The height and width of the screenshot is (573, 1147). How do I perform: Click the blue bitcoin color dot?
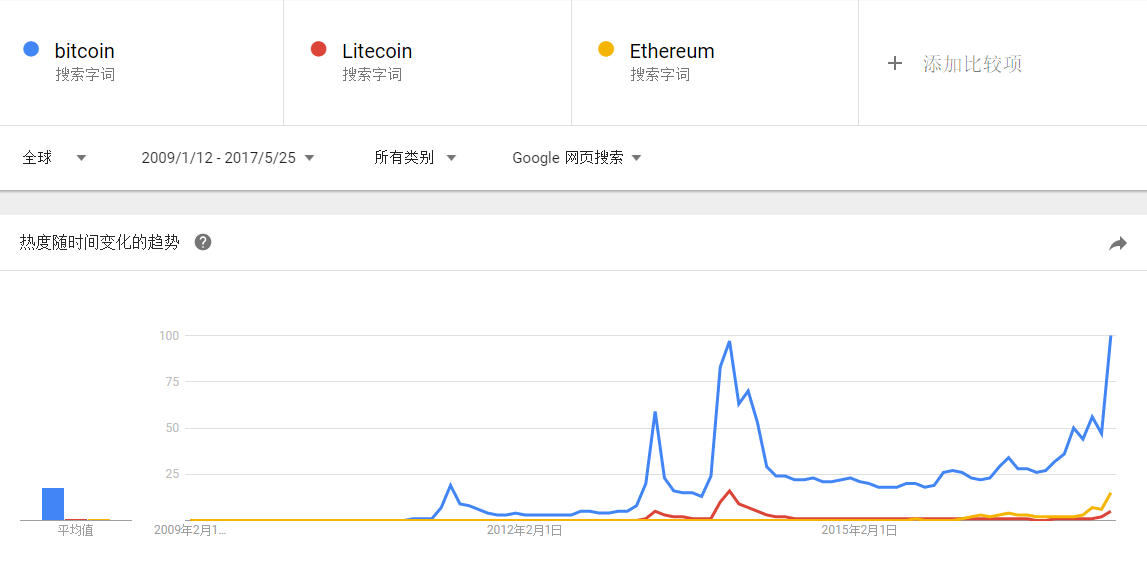tap(31, 49)
